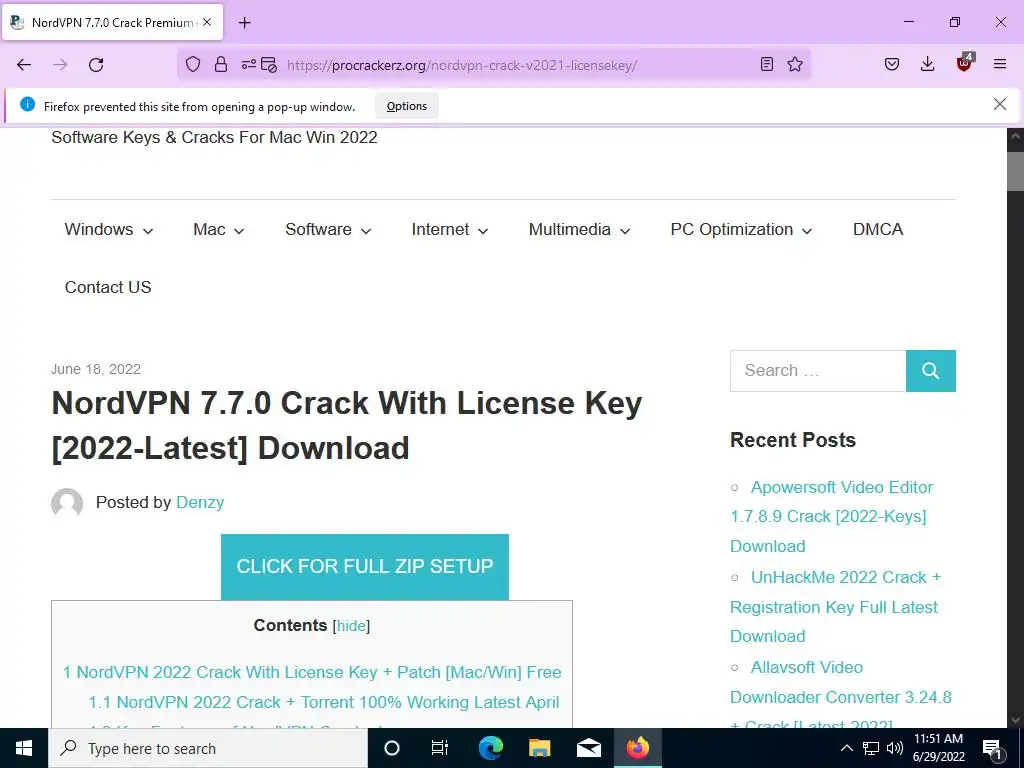Click the forward navigation arrow
The height and width of the screenshot is (768, 1024).
60,64
